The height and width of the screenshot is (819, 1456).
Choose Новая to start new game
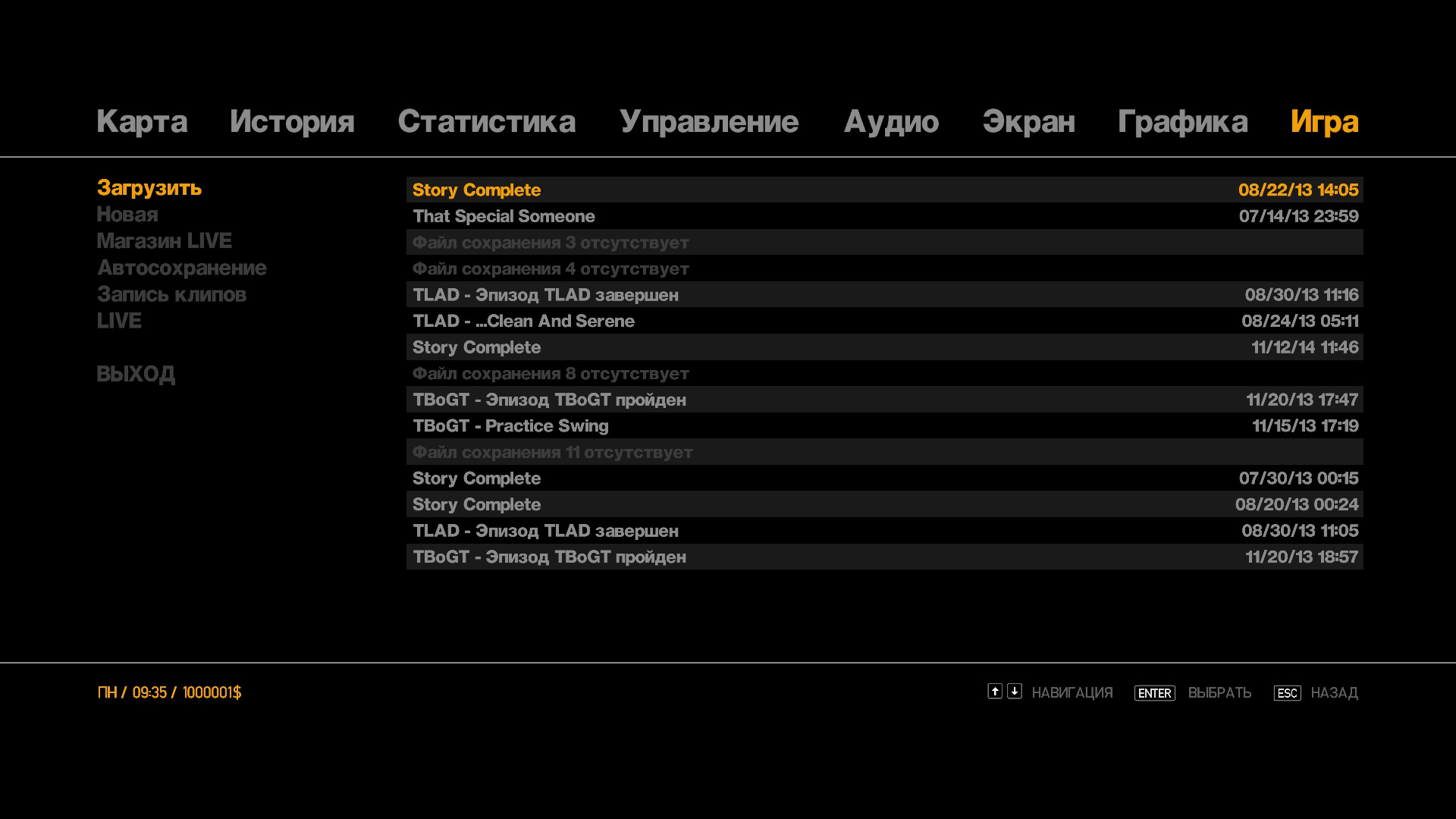point(127,215)
